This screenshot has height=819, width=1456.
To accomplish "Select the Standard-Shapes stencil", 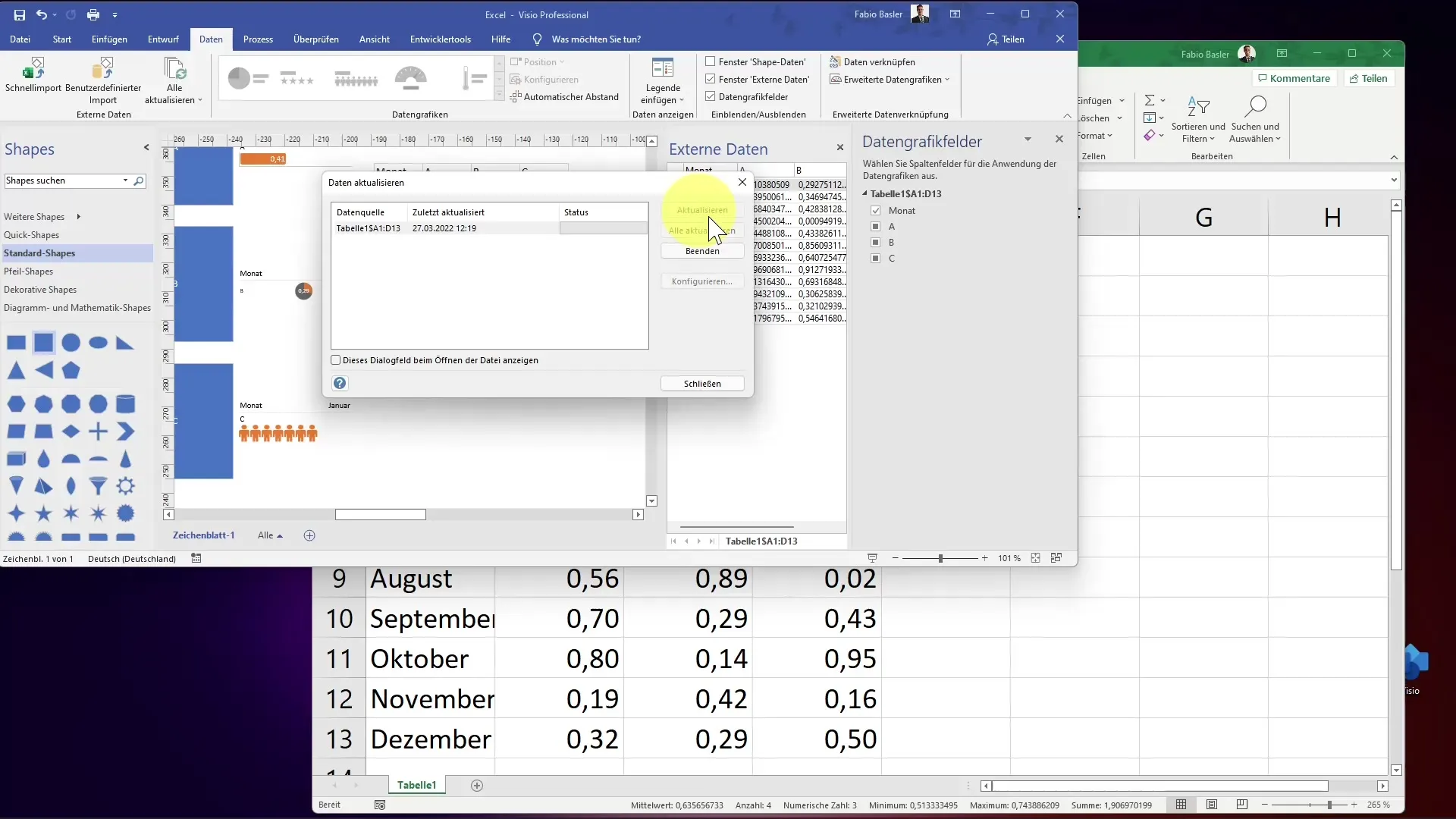I will coord(76,253).
